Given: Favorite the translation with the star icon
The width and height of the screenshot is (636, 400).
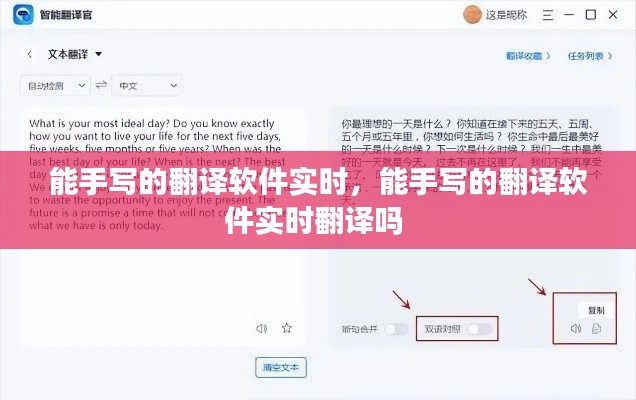Looking at the screenshot, I should [287, 328].
